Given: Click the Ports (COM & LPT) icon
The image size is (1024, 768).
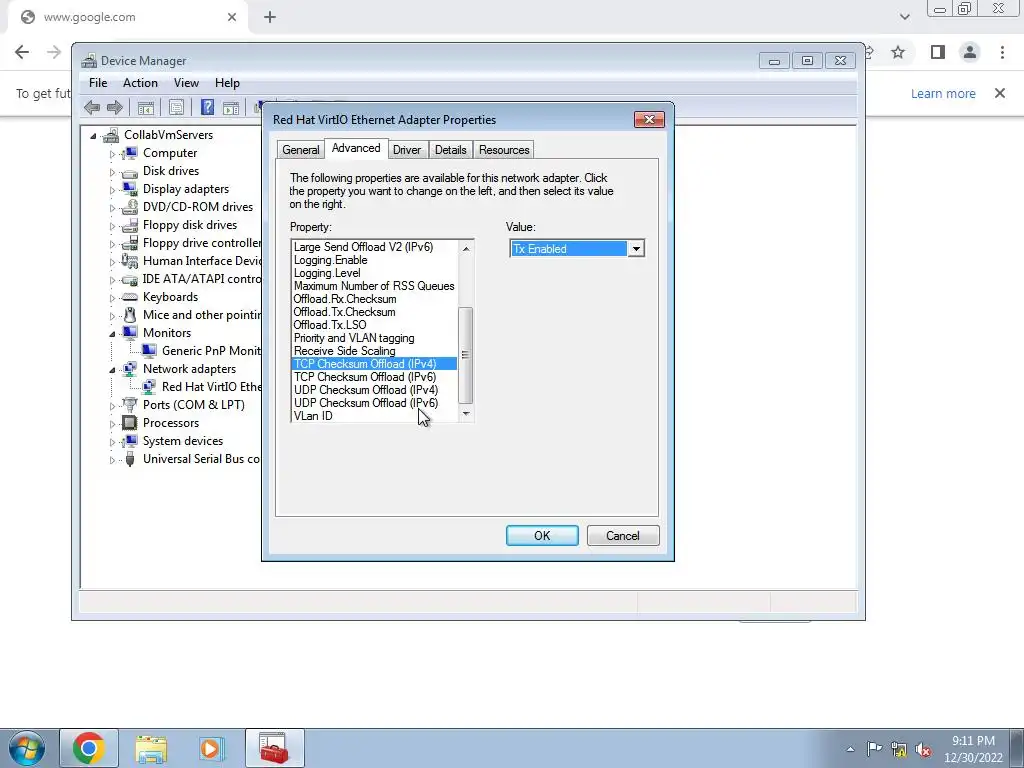Looking at the screenshot, I should pyautogui.click(x=130, y=405).
